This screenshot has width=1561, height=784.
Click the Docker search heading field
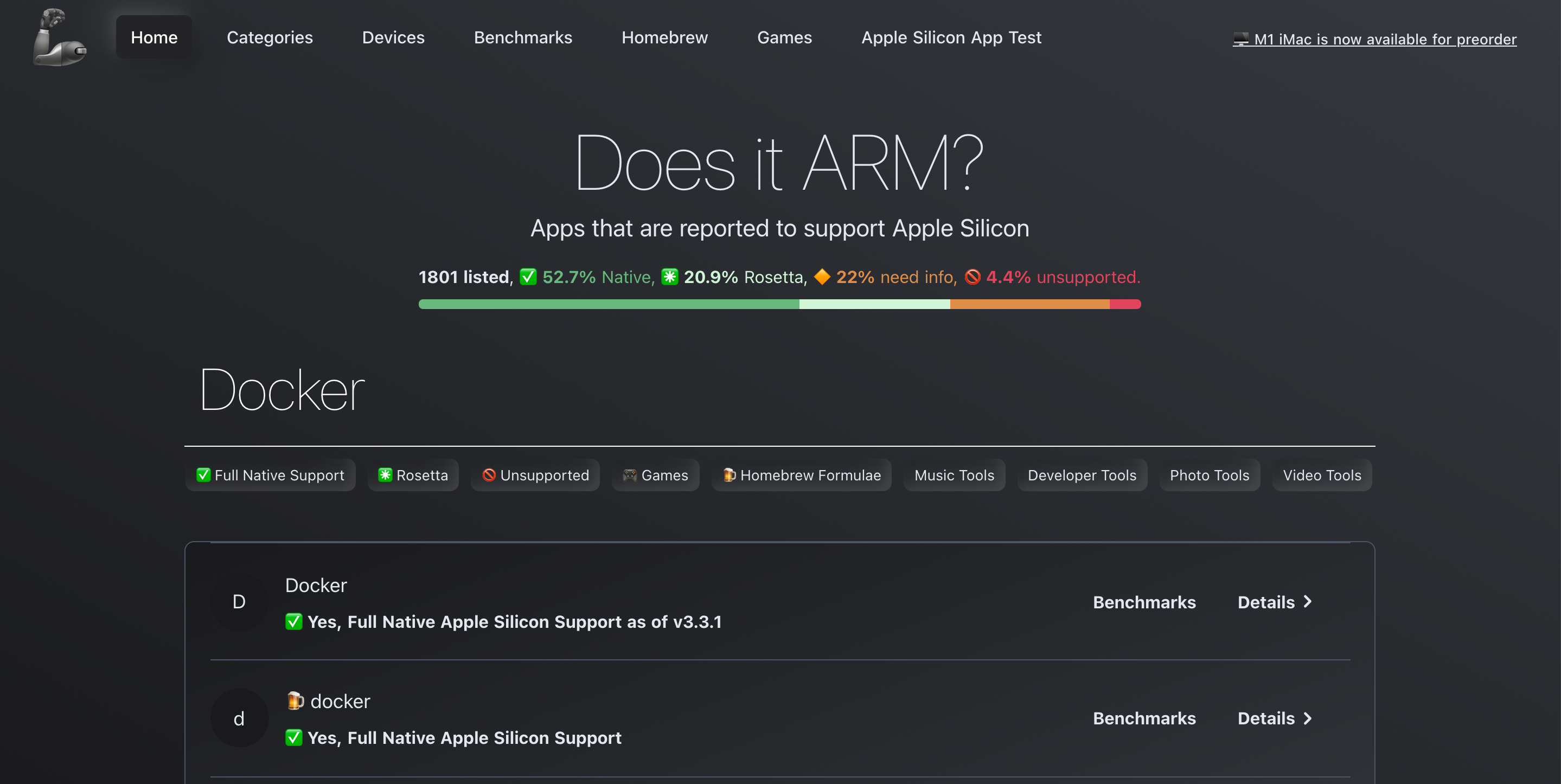[x=283, y=391]
